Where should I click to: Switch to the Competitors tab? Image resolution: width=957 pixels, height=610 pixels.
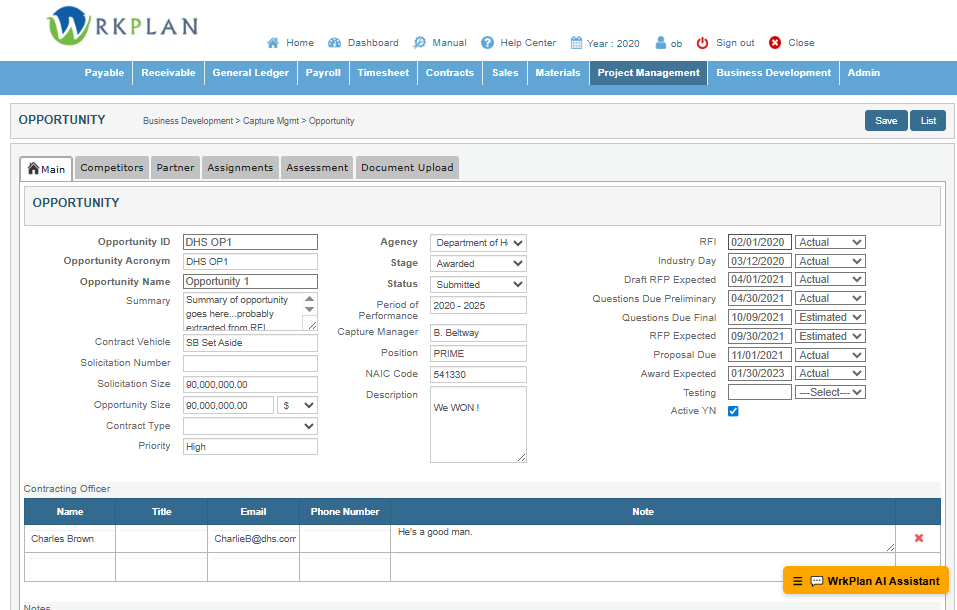[x=112, y=168]
